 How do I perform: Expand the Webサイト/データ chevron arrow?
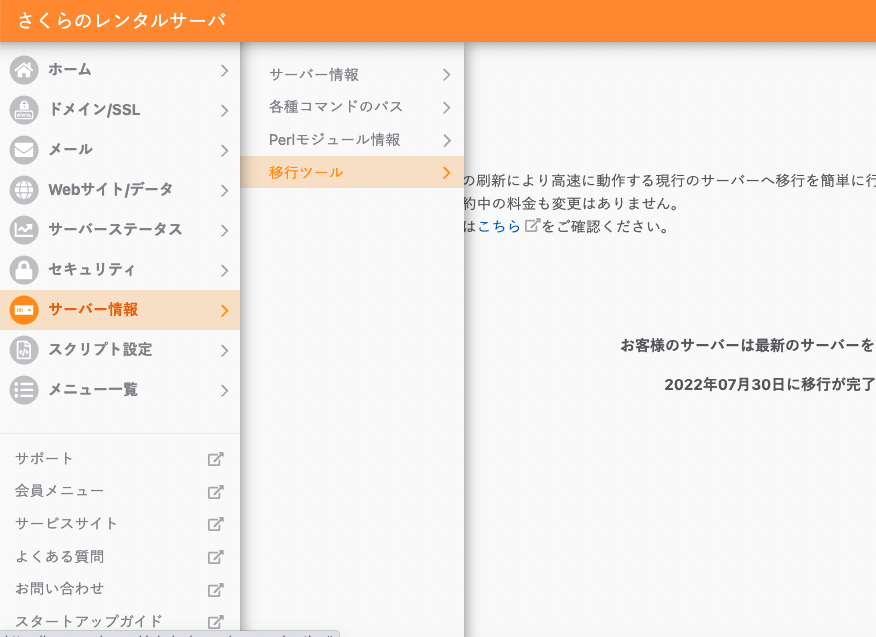[224, 191]
